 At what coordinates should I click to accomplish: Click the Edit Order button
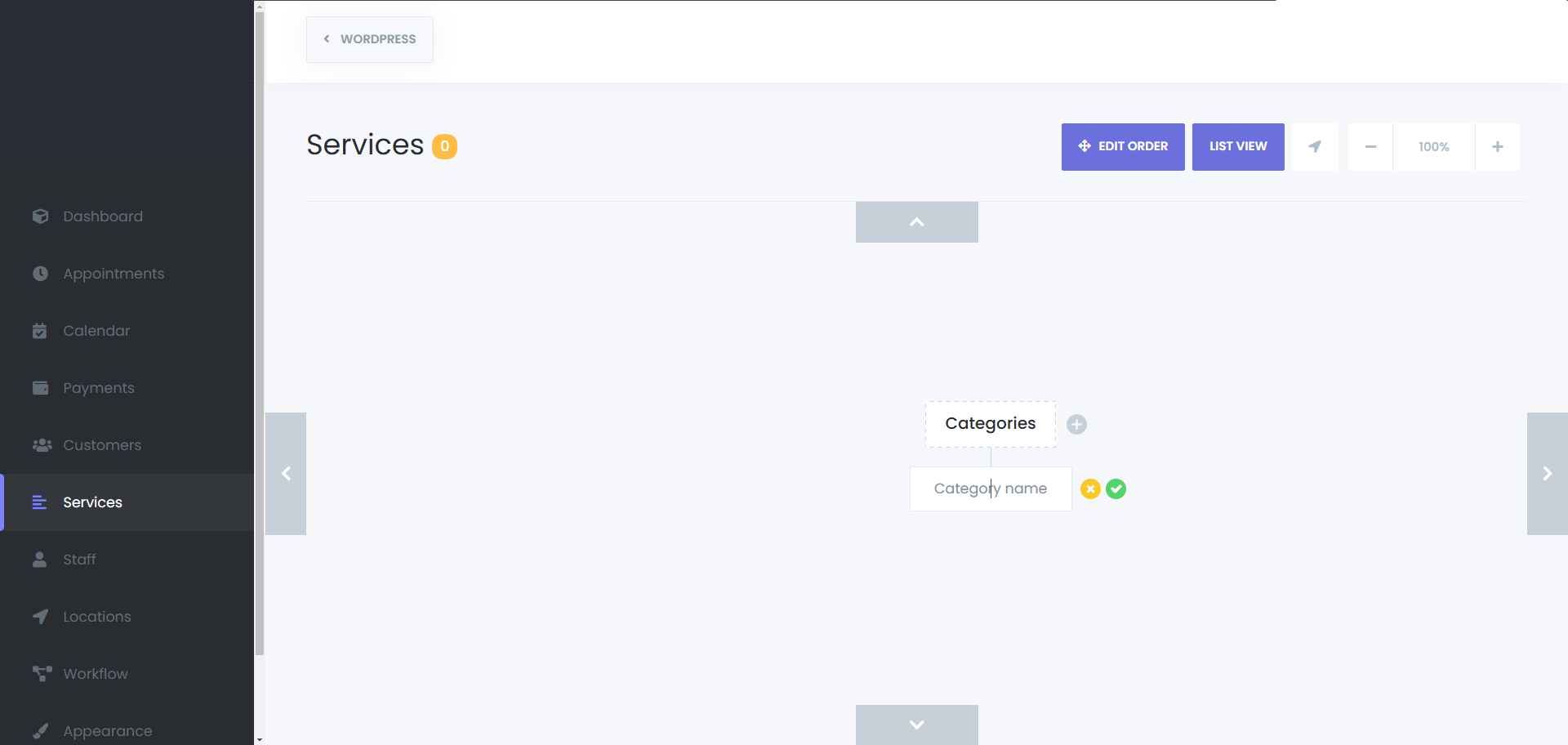pos(1123,147)
